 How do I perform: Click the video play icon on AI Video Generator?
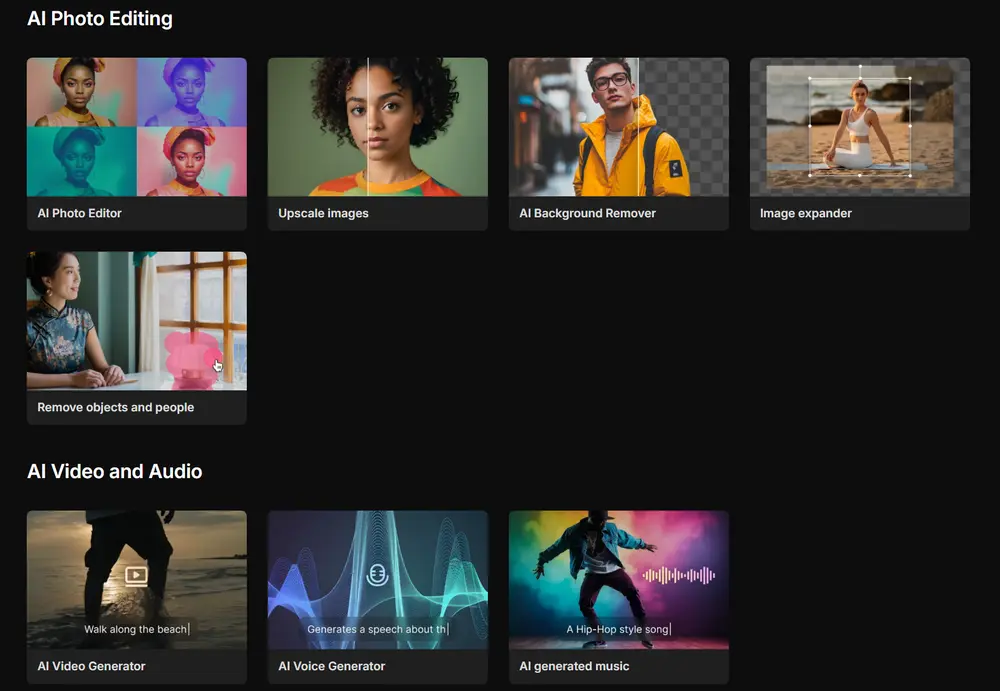[x=136, y=575]
